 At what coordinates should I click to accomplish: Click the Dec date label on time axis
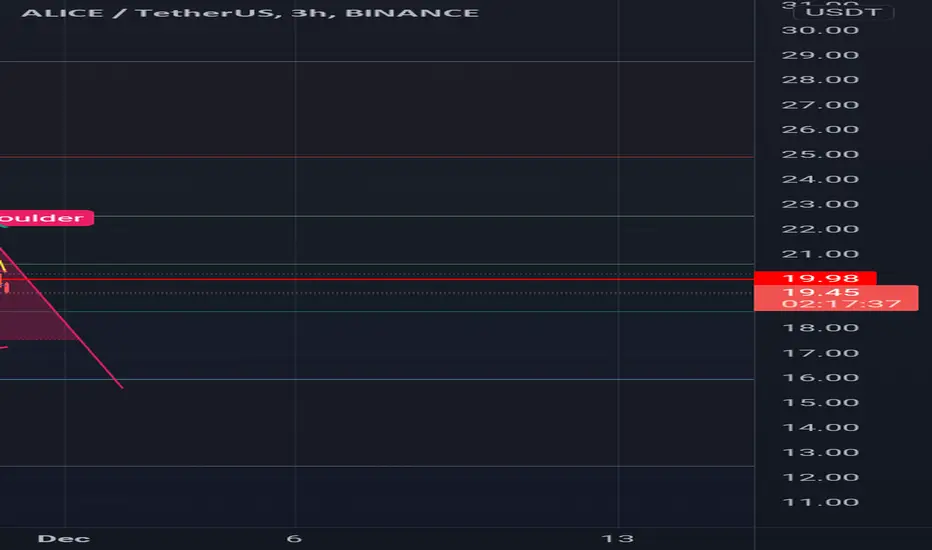tap(64, 539)
